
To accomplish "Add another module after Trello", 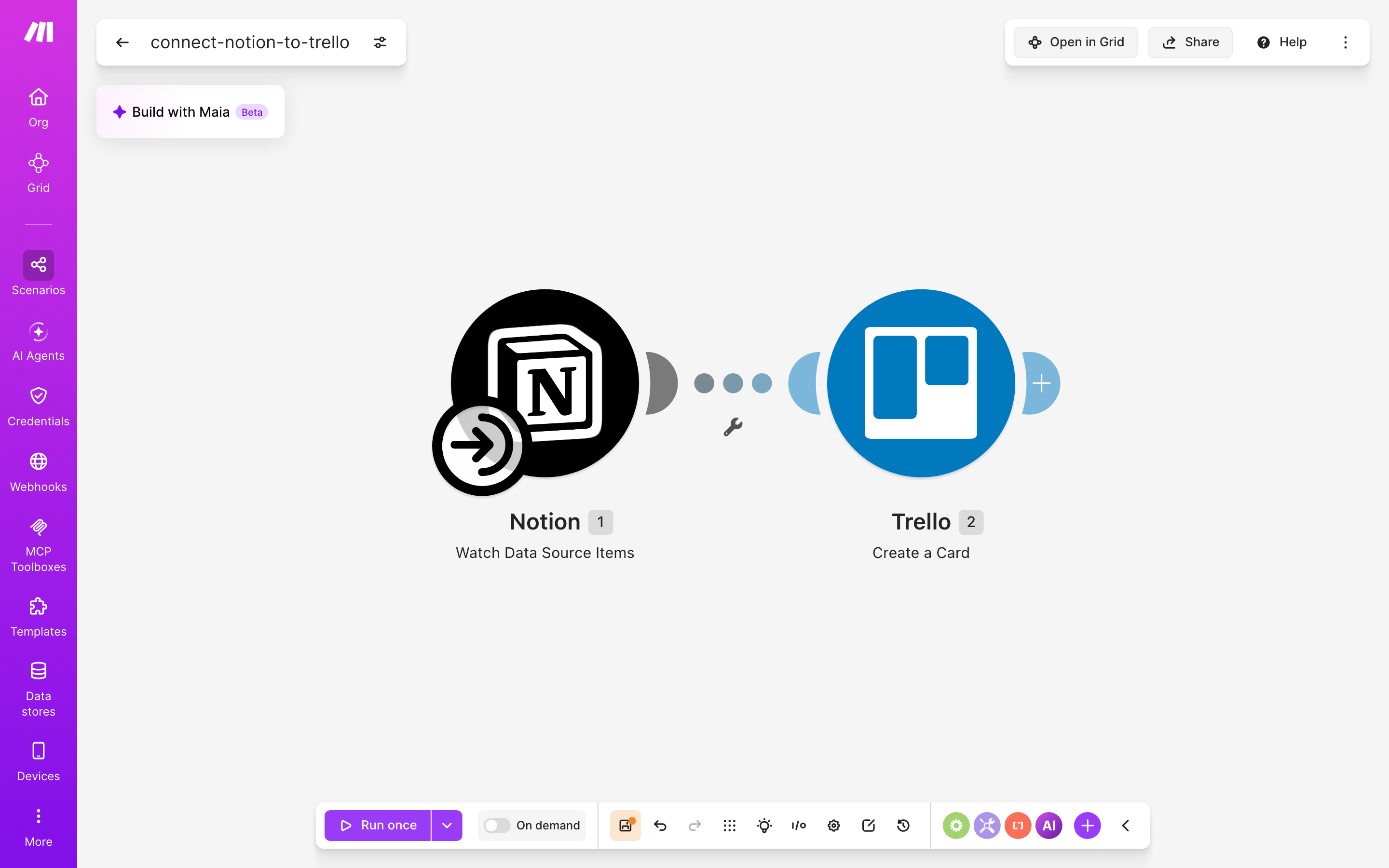I will 1041,383.
